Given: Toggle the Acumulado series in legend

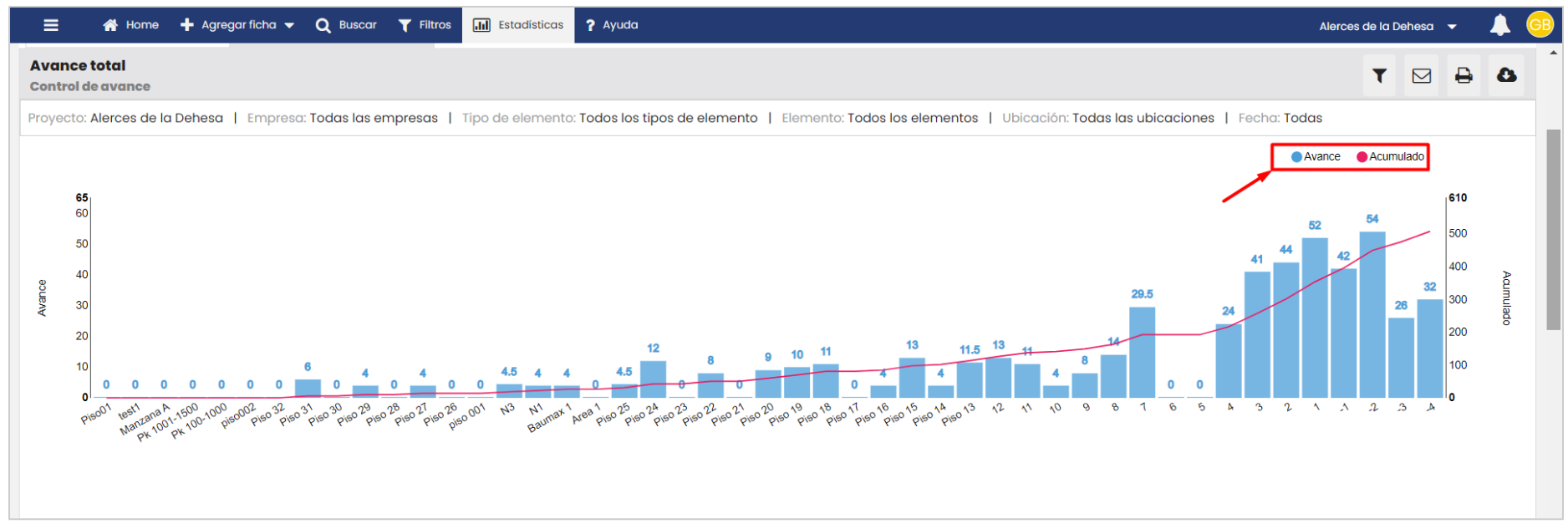Looking at the screenshot, I should click(x=1390, y=157).
